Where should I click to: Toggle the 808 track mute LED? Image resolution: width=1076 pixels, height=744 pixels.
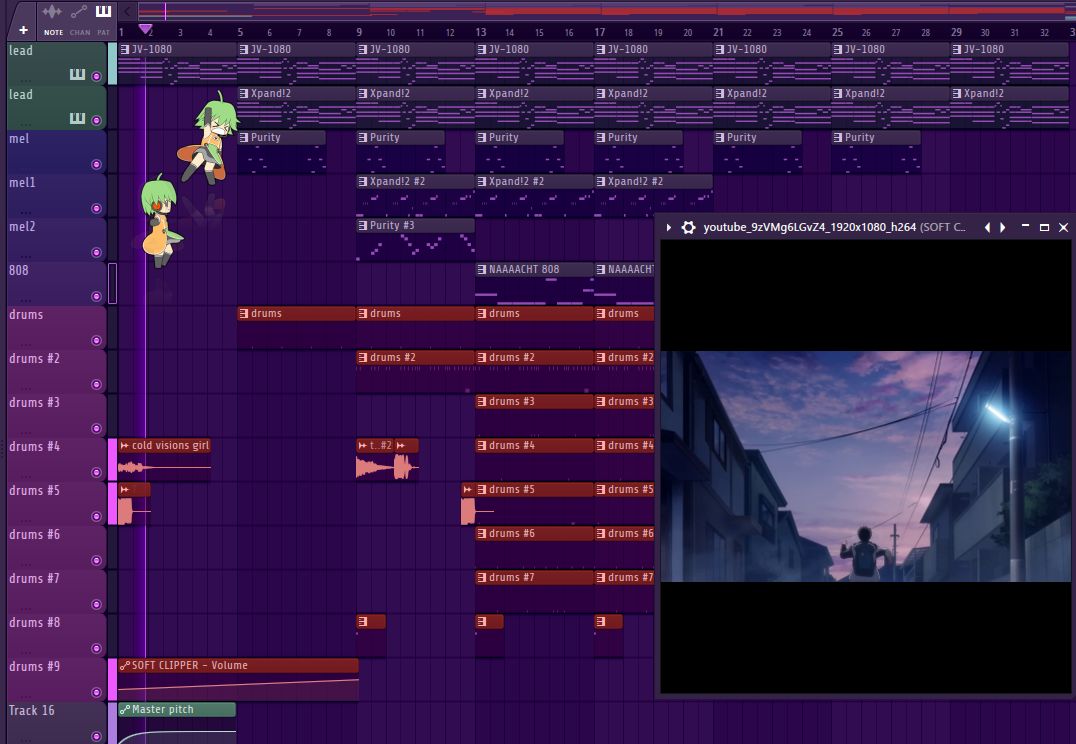point(97,296)
